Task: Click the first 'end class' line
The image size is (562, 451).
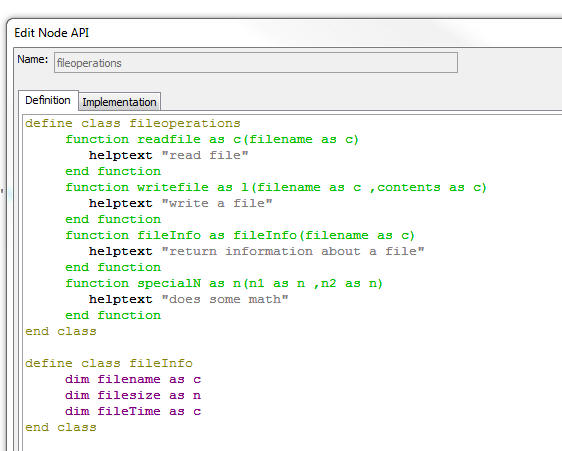Action: pos(61,332)
